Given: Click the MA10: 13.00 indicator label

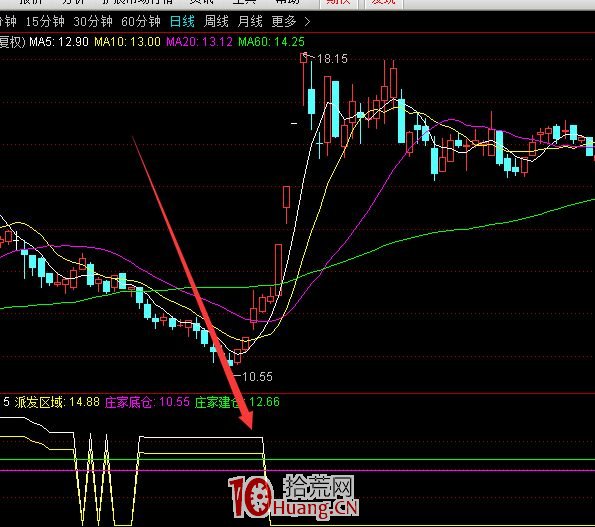Looking at the screenshot, I should 127,42.
